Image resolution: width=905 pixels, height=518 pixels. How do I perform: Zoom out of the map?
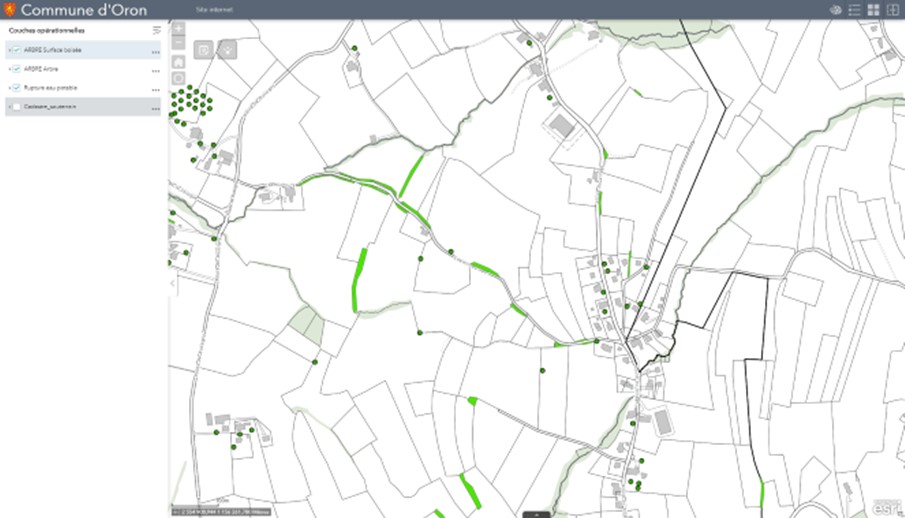[x=179, y=44]
